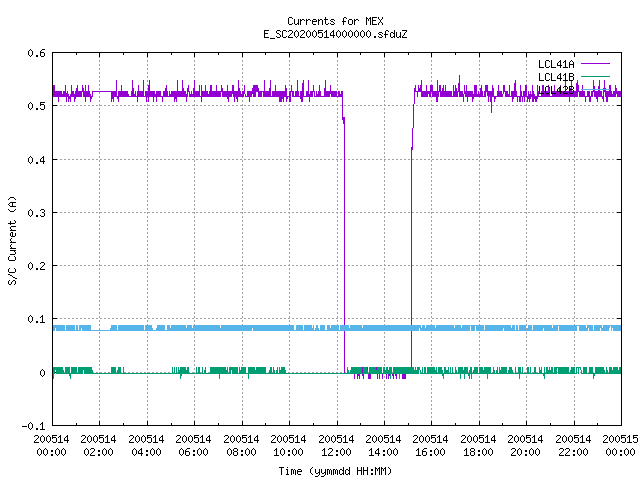
Task: Click the purple LCL41A legend line sample
Action: pyautogui.click(x=595, y=64)
